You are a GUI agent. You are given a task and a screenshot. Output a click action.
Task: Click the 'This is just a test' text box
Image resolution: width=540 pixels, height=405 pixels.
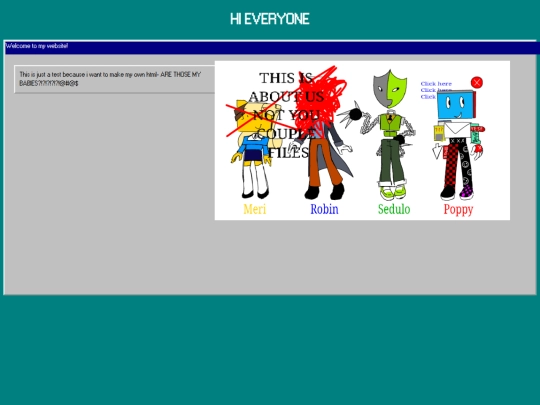(114, 79)
